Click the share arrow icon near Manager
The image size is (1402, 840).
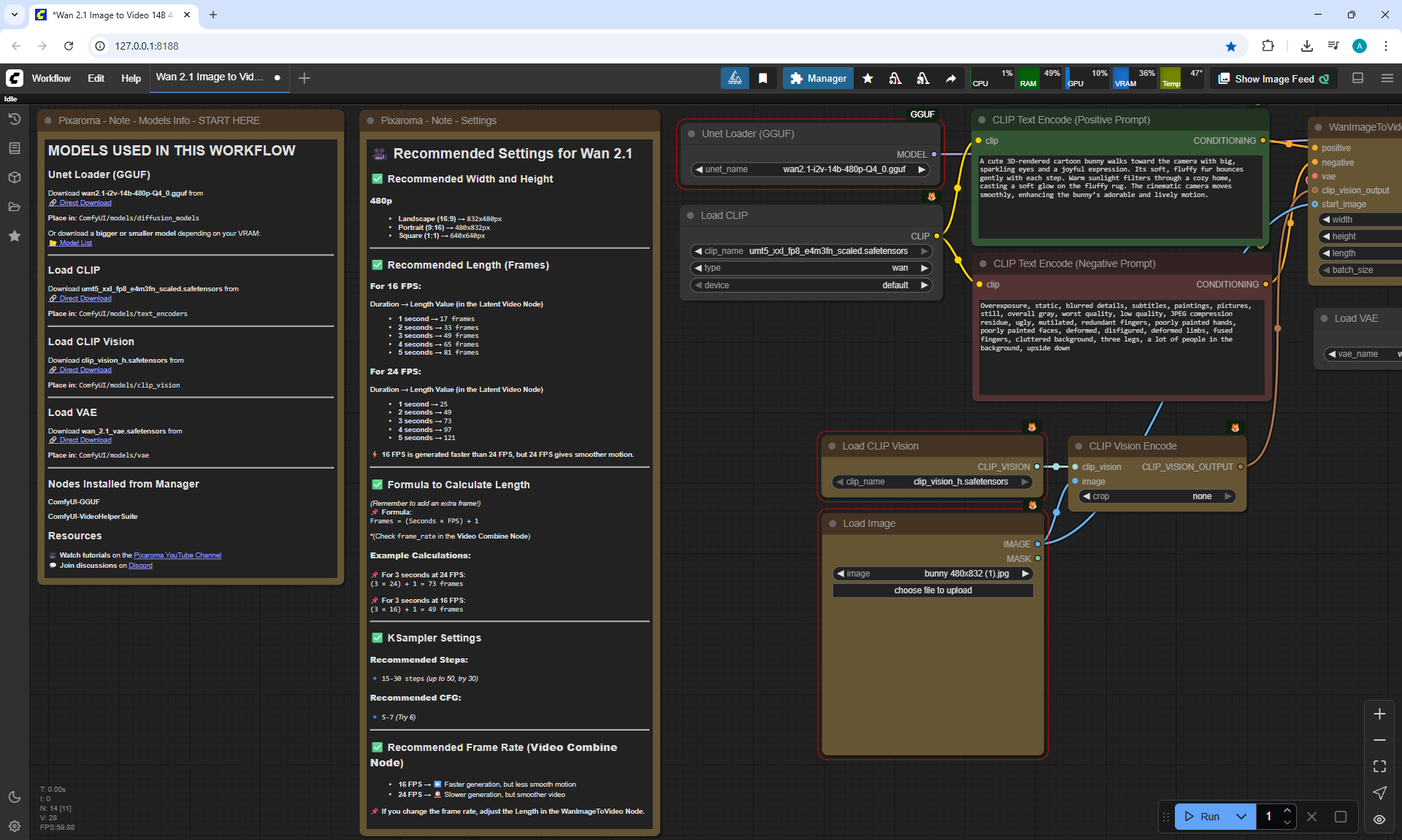tap(951, 78)
